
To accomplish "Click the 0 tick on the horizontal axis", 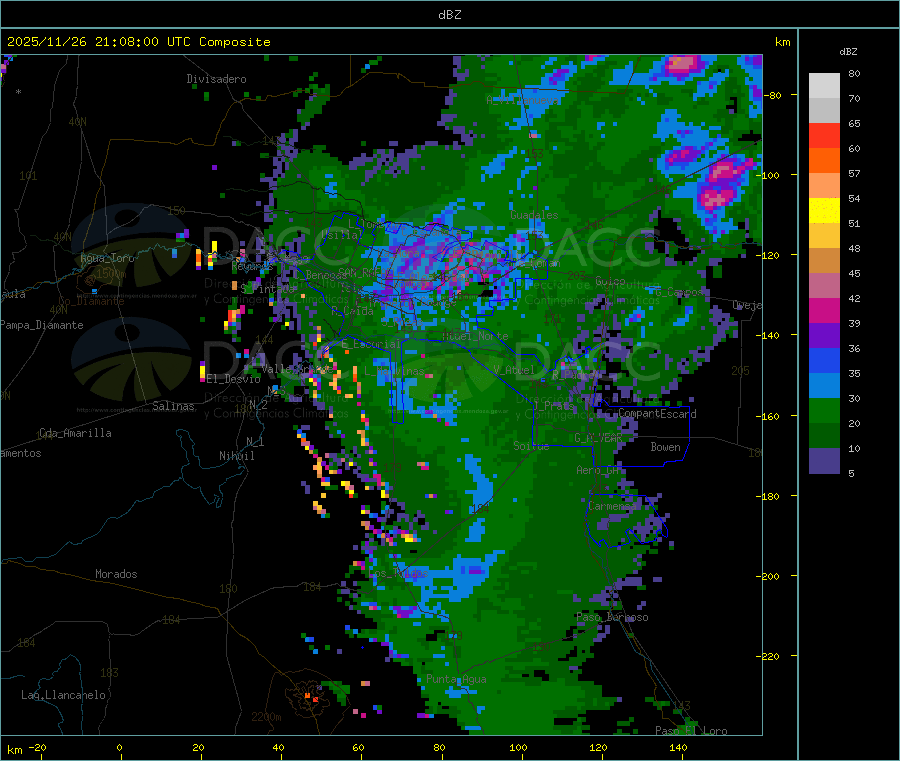I will pos(119,747).
